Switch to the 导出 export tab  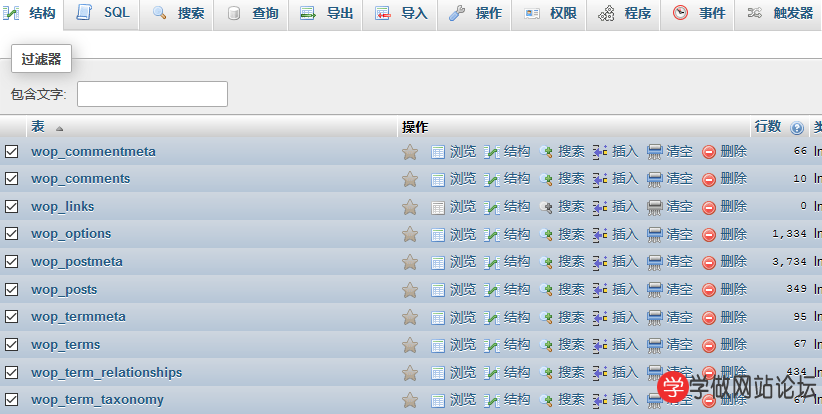[x=326, y=14]
